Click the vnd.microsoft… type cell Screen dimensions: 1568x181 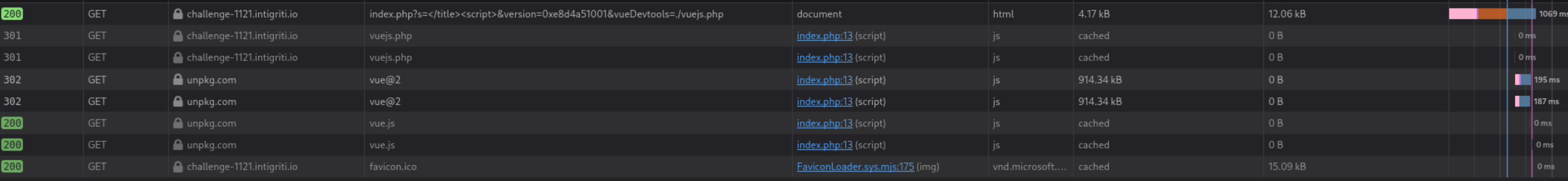coord(1029,166)
